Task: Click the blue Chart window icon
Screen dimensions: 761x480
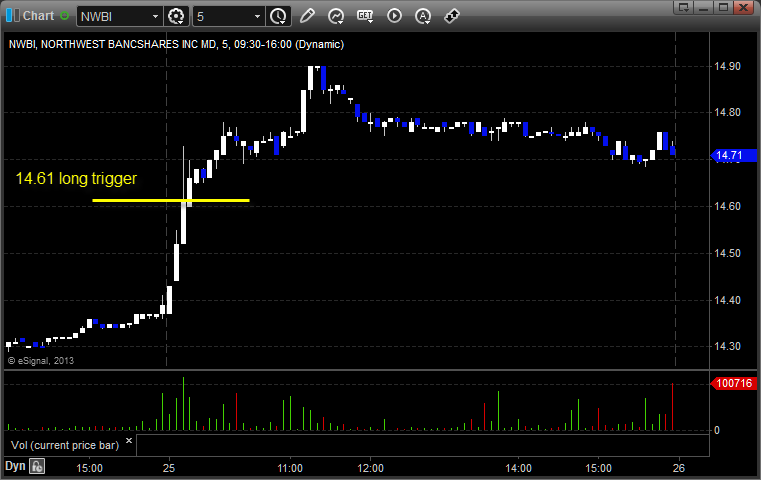Action: tap(13, 16)
